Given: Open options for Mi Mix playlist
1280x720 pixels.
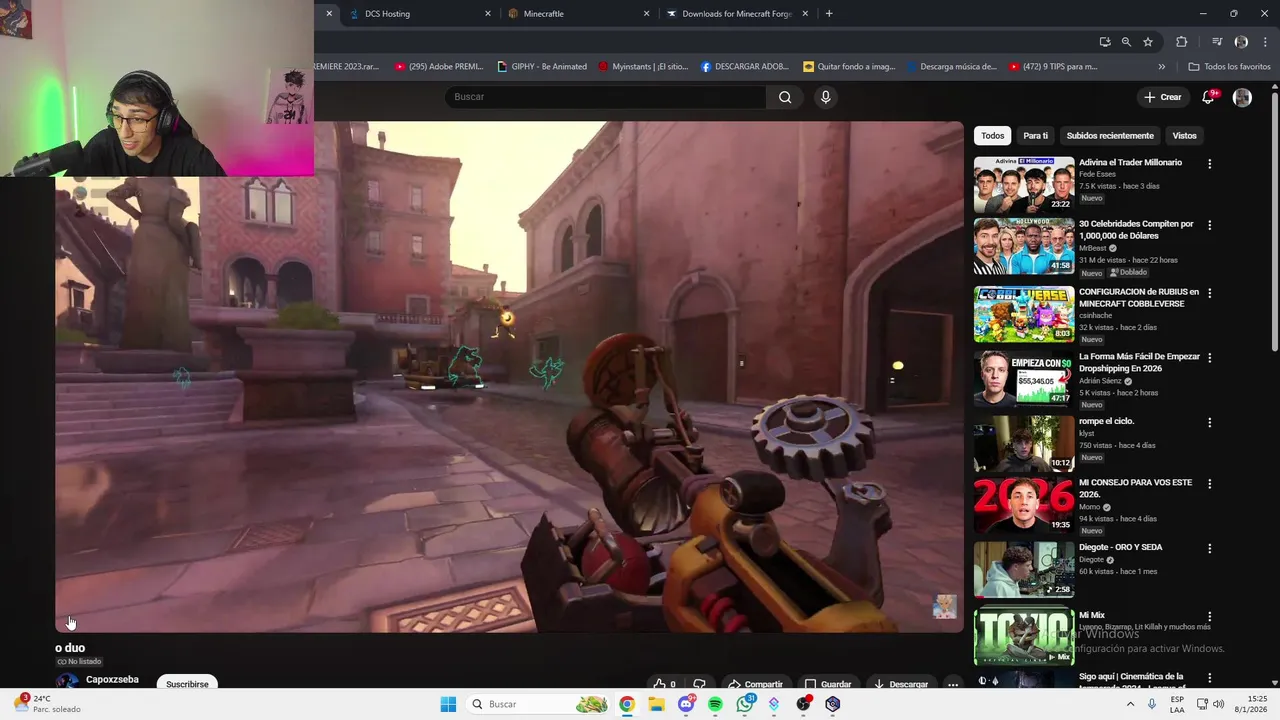Looking at the screenshot, I should point(1209,617).
